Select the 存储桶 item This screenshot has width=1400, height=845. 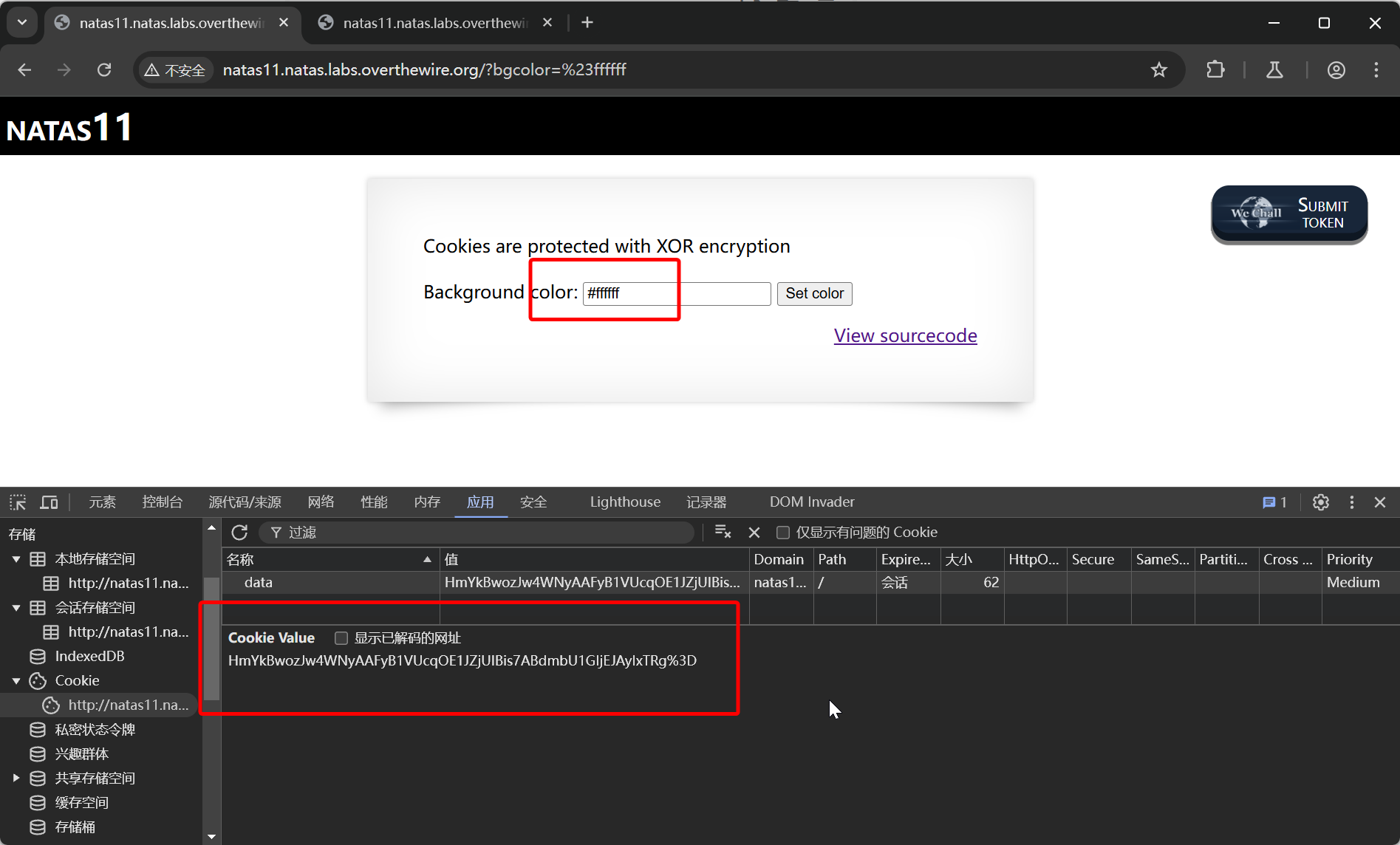pyautogui.click(x=63, y=827)
